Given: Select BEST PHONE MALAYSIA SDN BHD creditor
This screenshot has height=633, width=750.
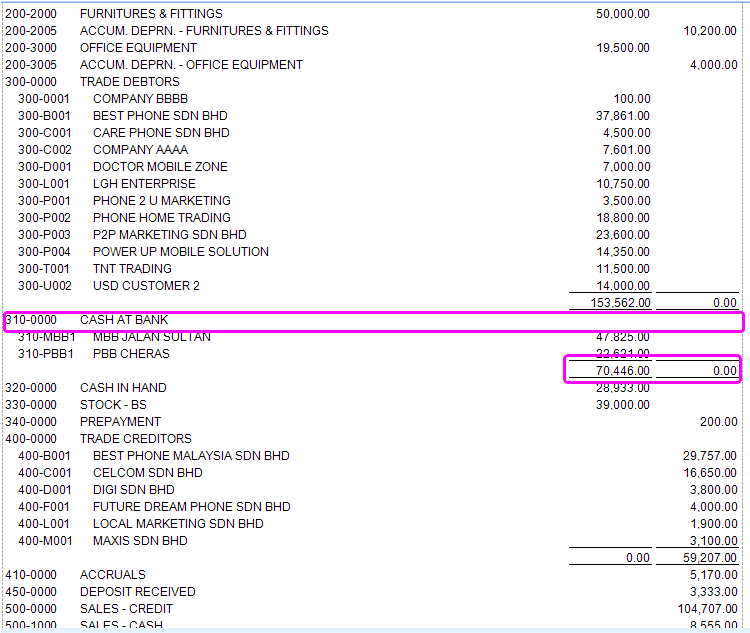Looking at the screenshot, I should pyautogui.click(x=371, y=455).
